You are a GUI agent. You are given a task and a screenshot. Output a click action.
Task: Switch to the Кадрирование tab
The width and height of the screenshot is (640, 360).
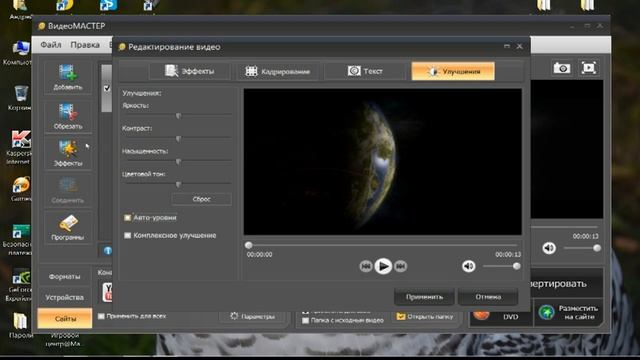pyautogui.click(x=278, y=71)
